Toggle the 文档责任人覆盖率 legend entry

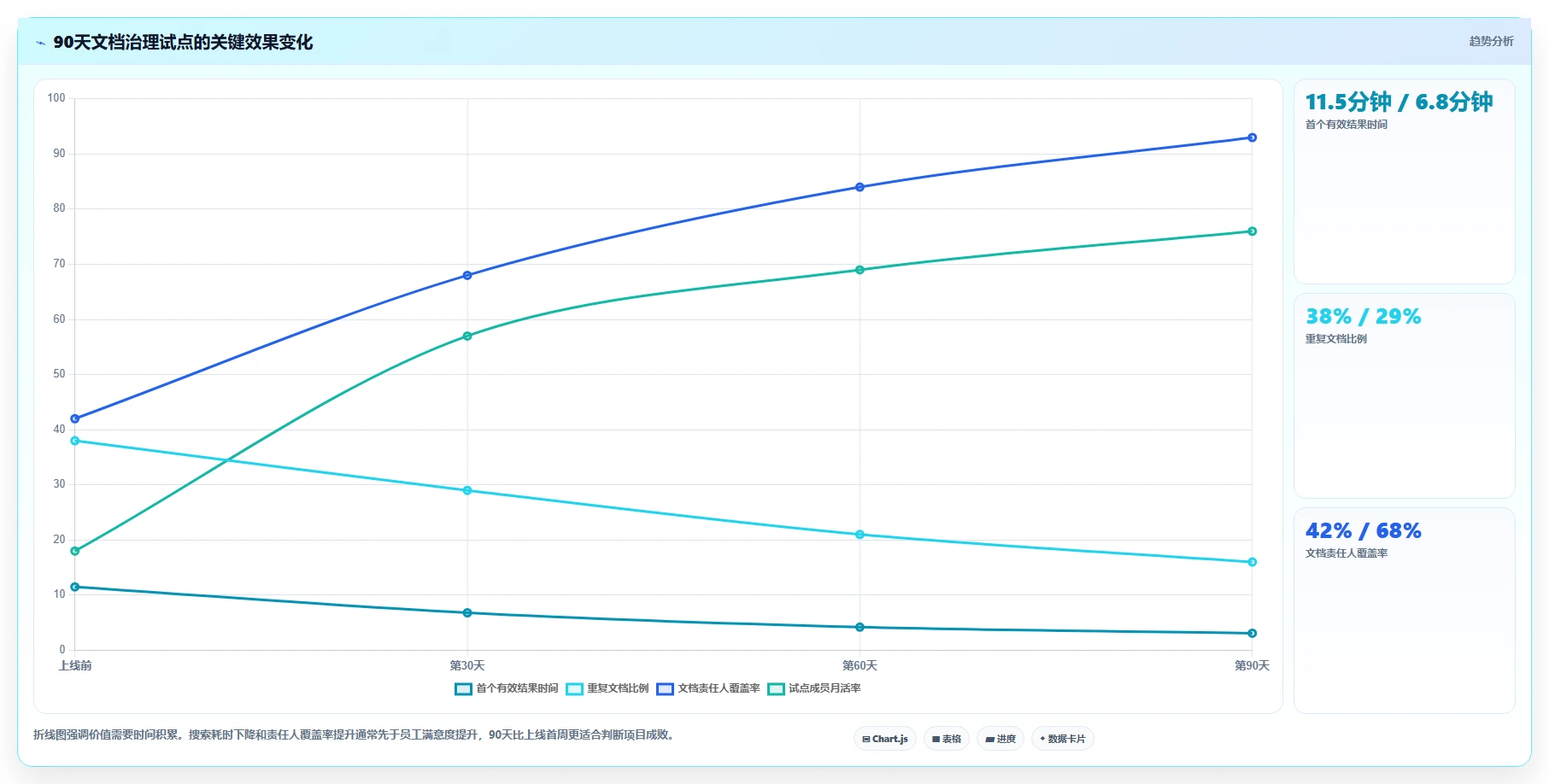click(x=708, y=688)
